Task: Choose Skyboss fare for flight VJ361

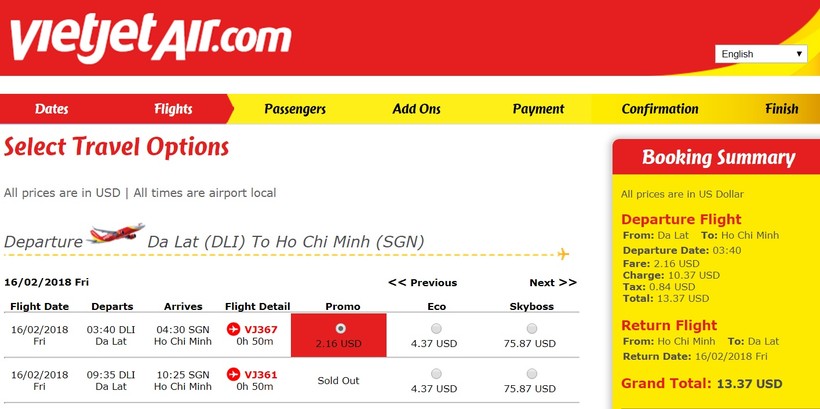Action: coord(531,374)
